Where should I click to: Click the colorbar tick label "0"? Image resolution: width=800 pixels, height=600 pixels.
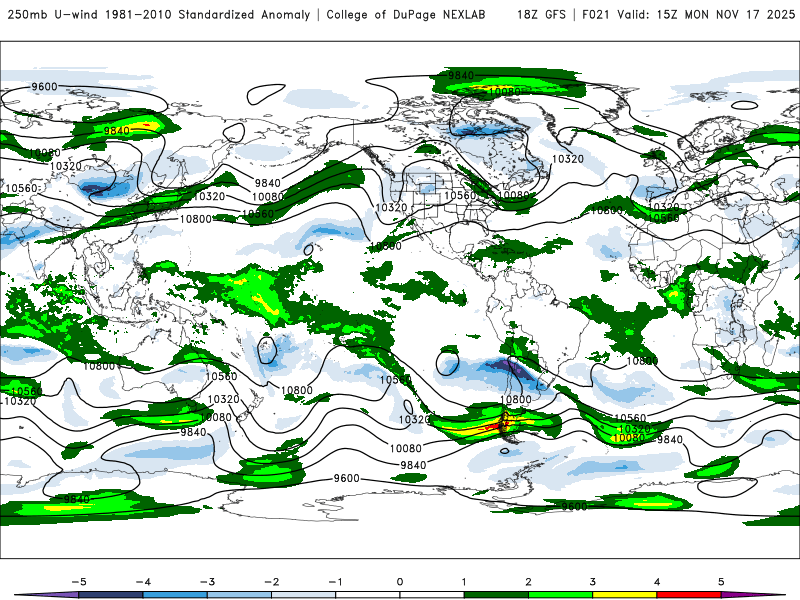(x=400, y=582)
